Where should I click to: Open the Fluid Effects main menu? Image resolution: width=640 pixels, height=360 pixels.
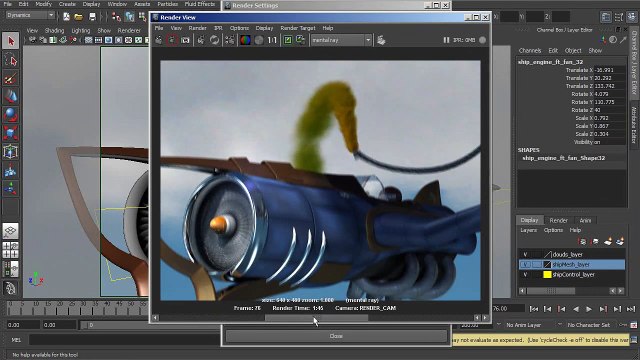(x=200, y=4)
